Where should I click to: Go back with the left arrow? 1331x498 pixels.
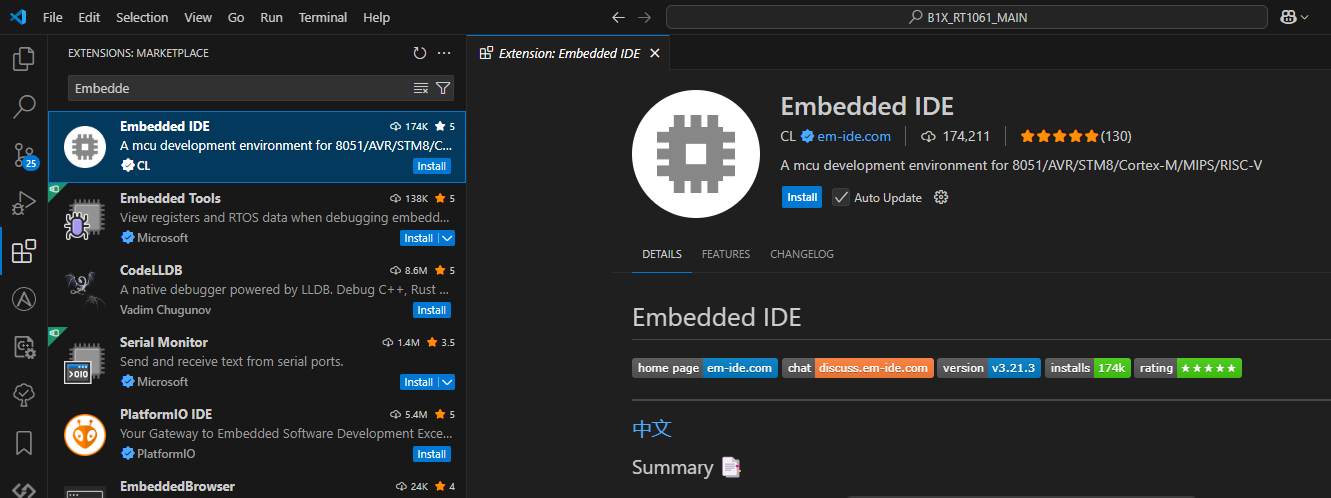point(618,17)
